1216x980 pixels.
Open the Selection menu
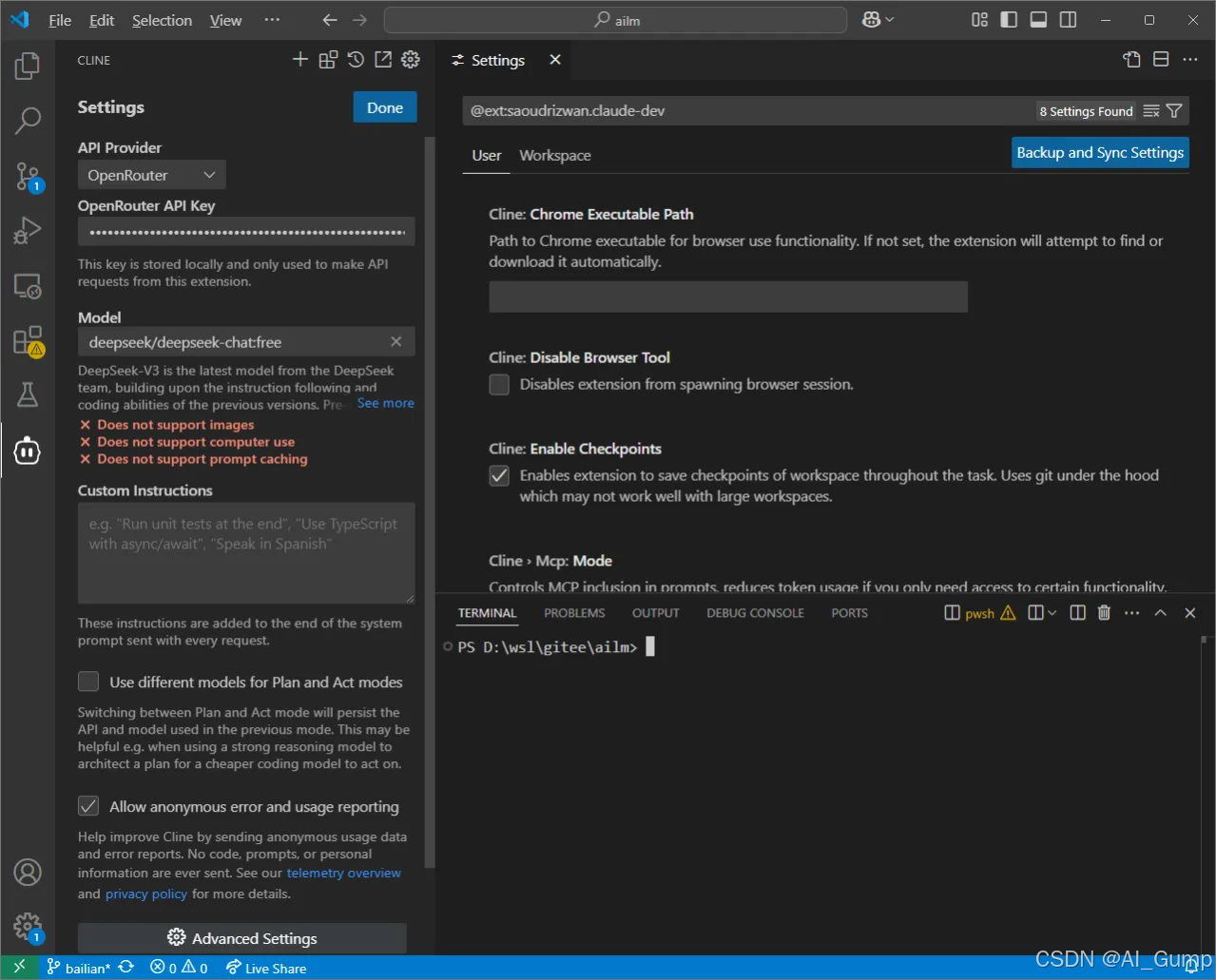[162, 20]
